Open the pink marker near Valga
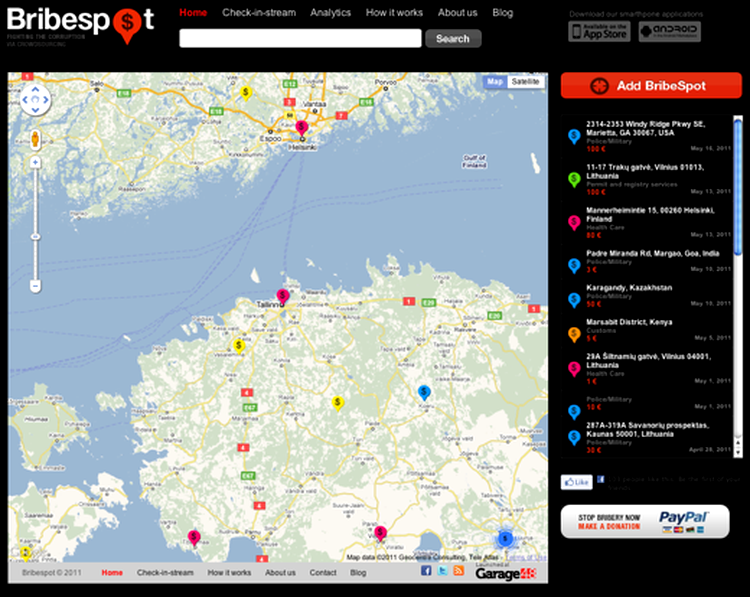Viewport: 750px width, 597px height. (380, 533)
